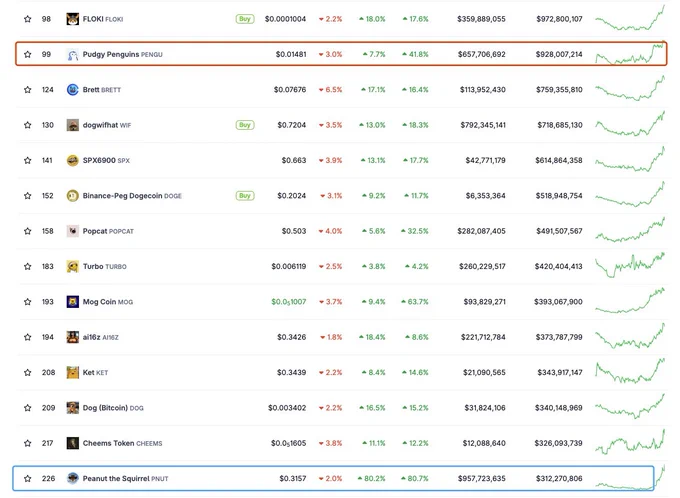Image resolution: width=680 pixels, height=498 pixels.
Task: Click the ai16z coin logo
Action: pos(72,337)
